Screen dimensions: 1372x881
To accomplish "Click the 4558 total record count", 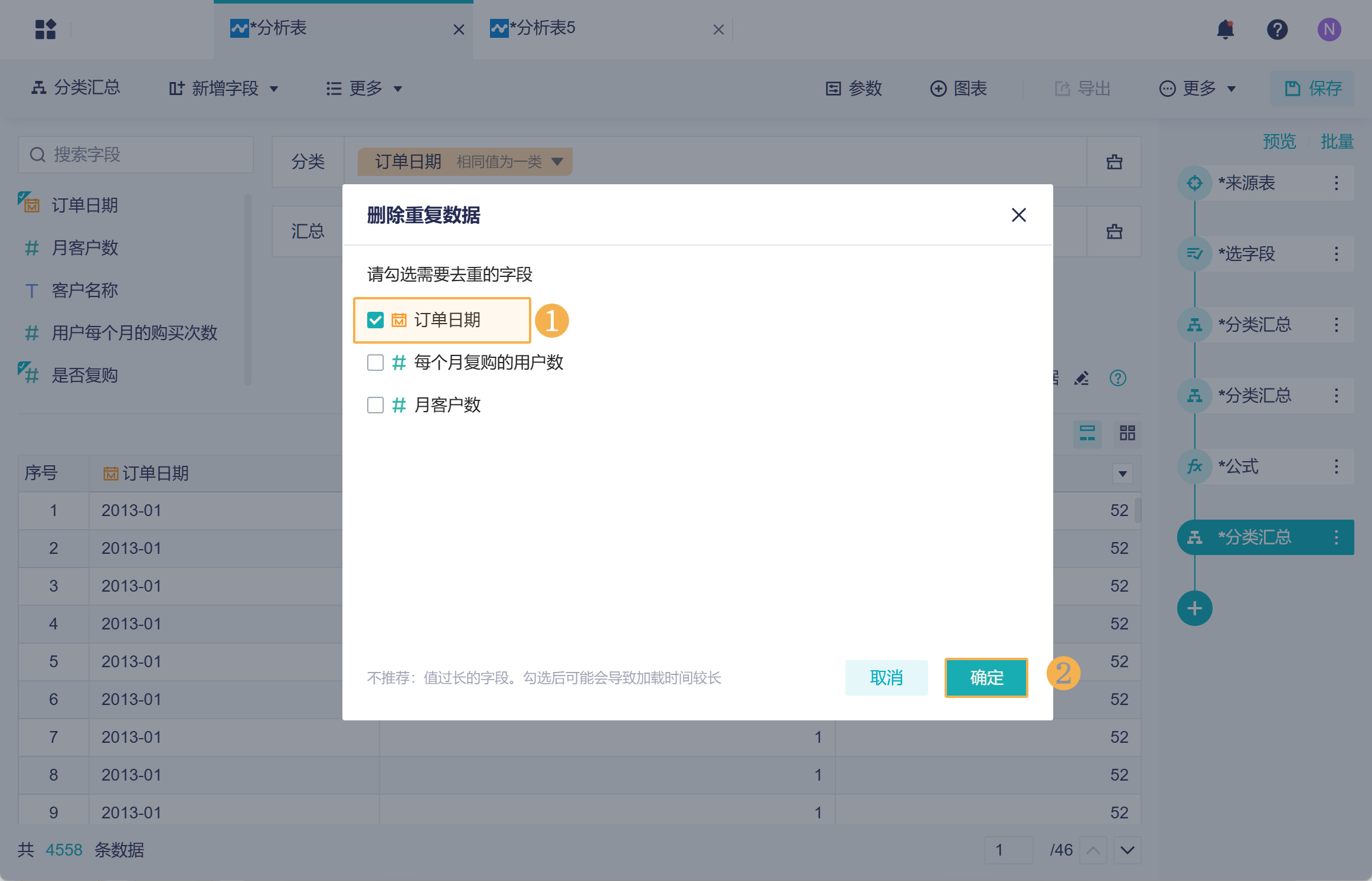I will point(64,850).
